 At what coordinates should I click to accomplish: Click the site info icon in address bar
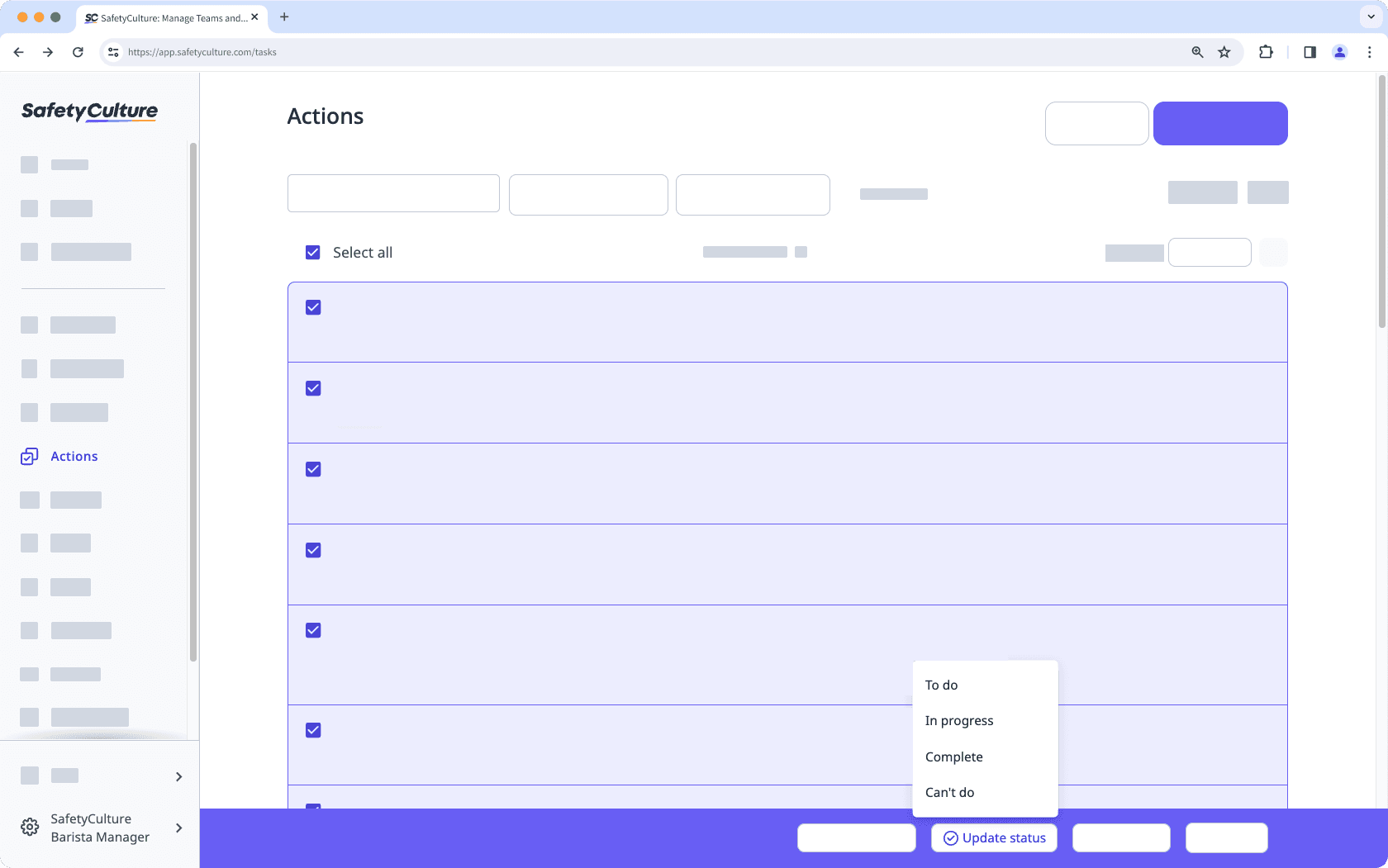112,51
